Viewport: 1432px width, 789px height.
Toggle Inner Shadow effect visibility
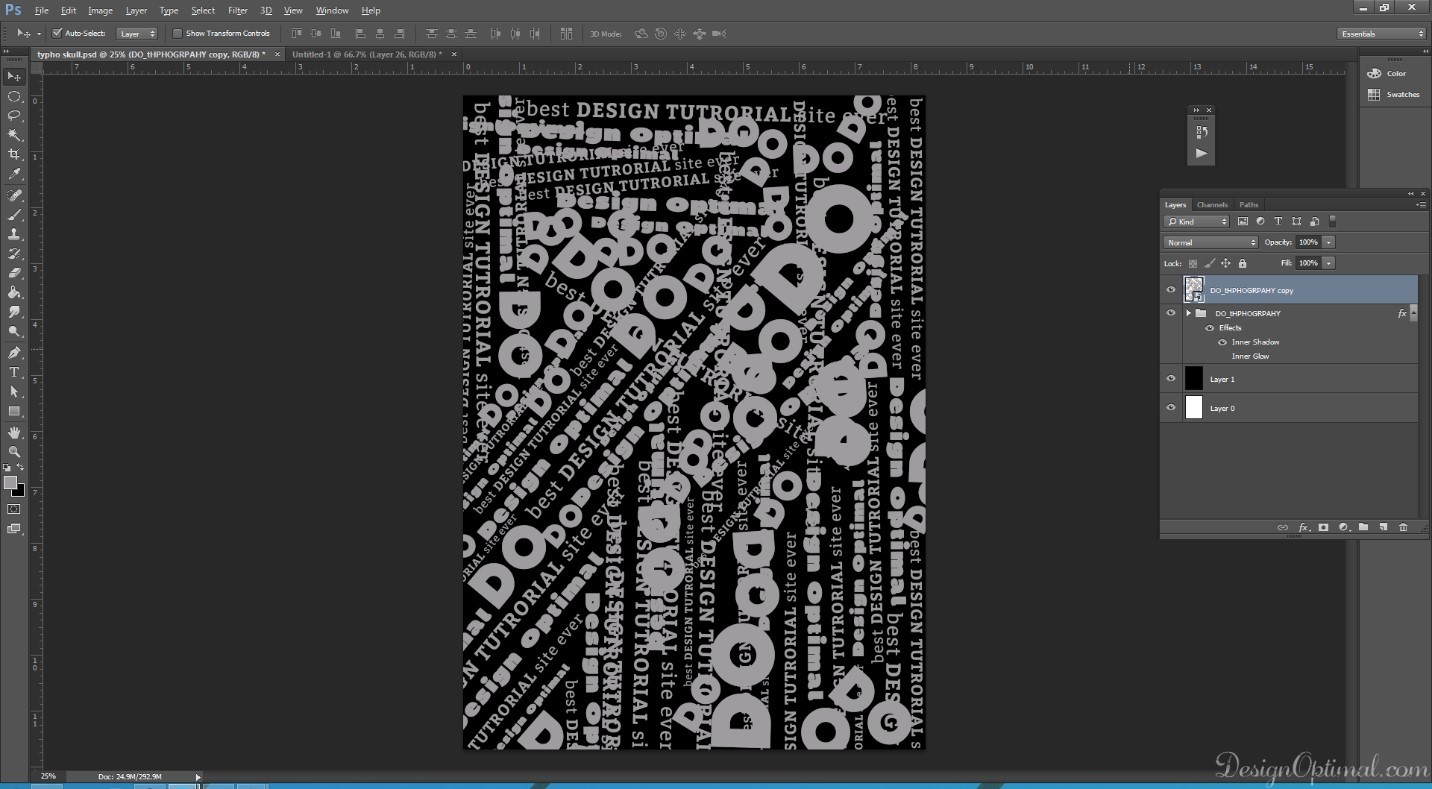coord(1222,342)
